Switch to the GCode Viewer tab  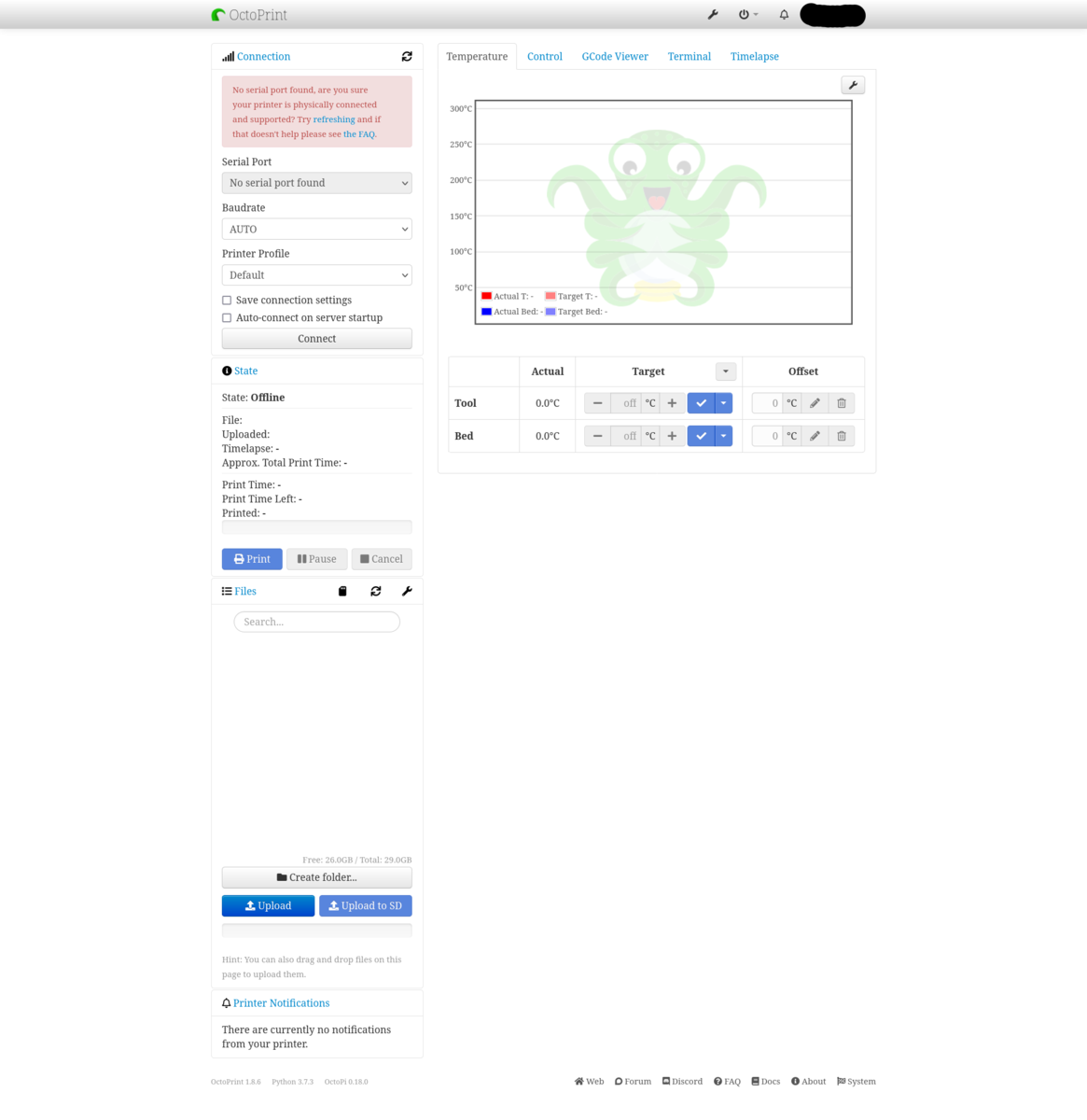[615, 57]
